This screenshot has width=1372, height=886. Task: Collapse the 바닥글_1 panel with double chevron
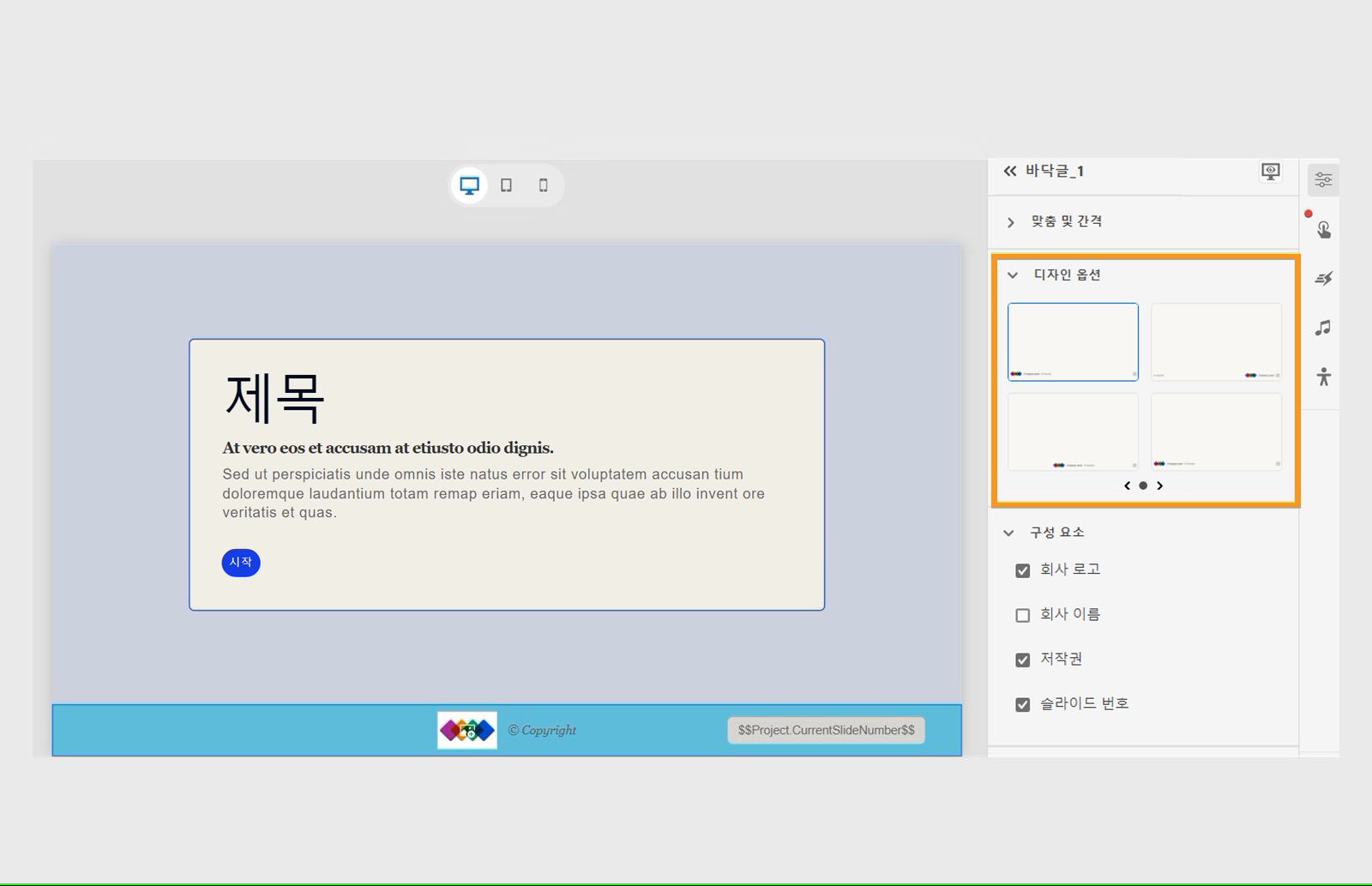click(1009, 171)
